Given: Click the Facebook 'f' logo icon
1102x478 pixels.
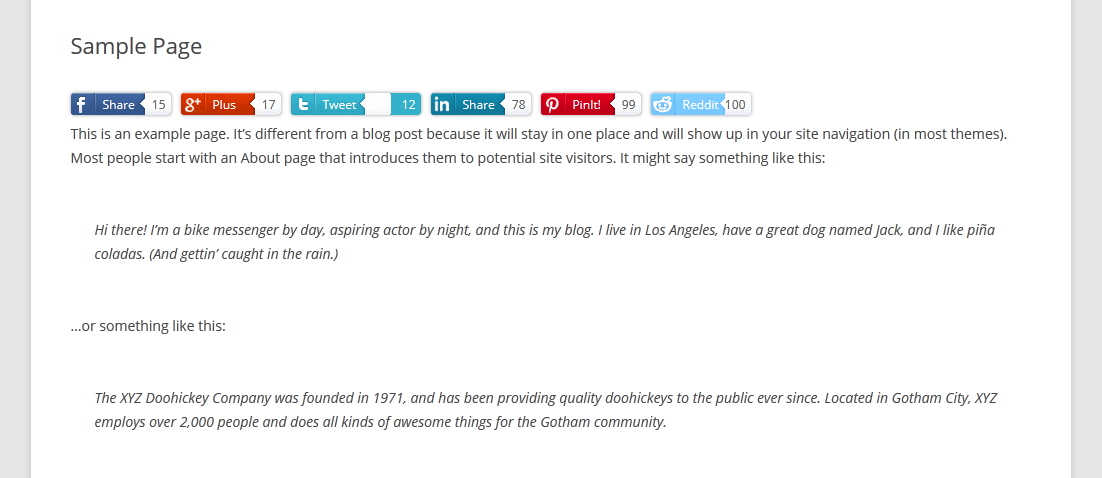Looking at the screenshot, I should [x=82, y=105].
